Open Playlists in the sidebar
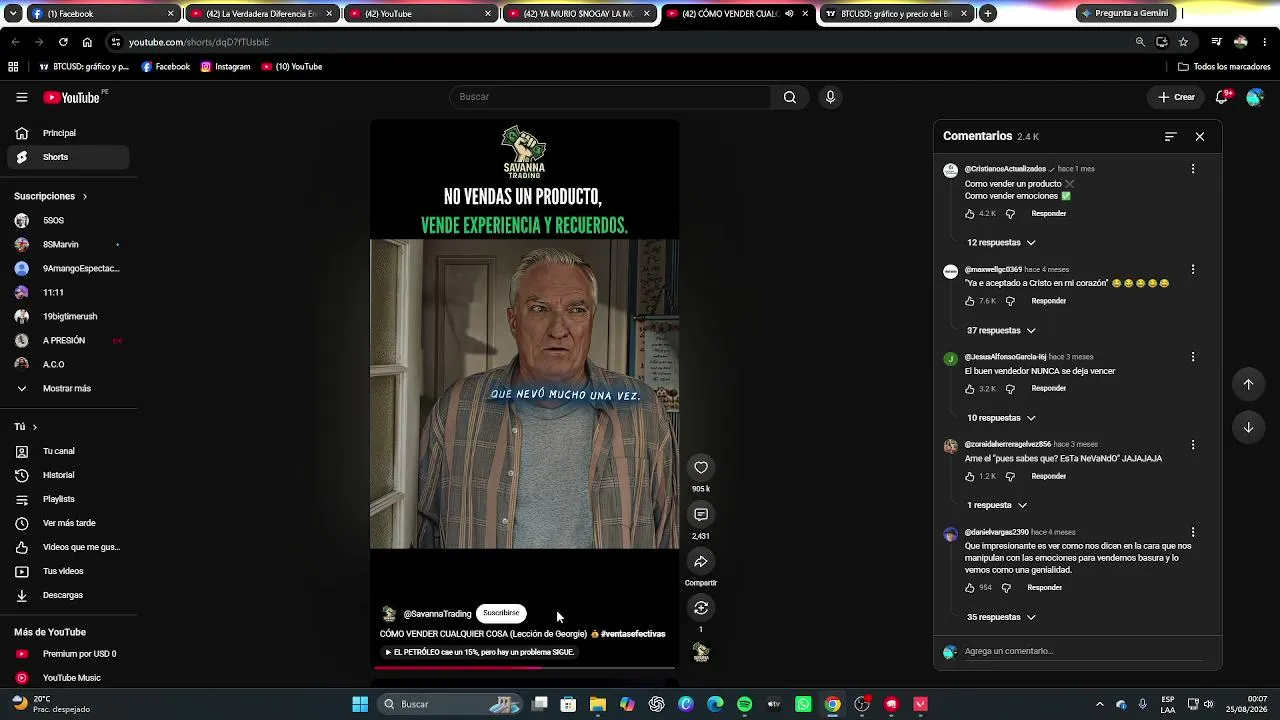This screenshot has width=1280, height=720. pos(68,499)
